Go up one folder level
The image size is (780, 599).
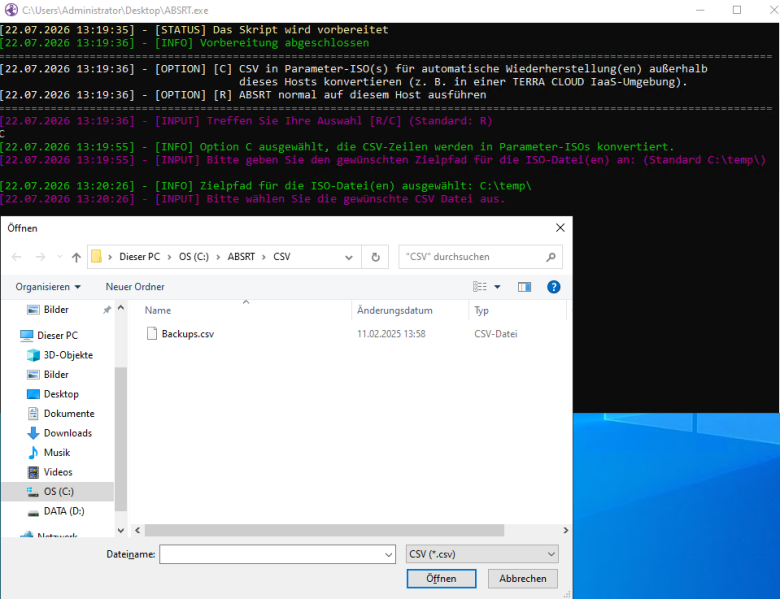coord(76,257)
